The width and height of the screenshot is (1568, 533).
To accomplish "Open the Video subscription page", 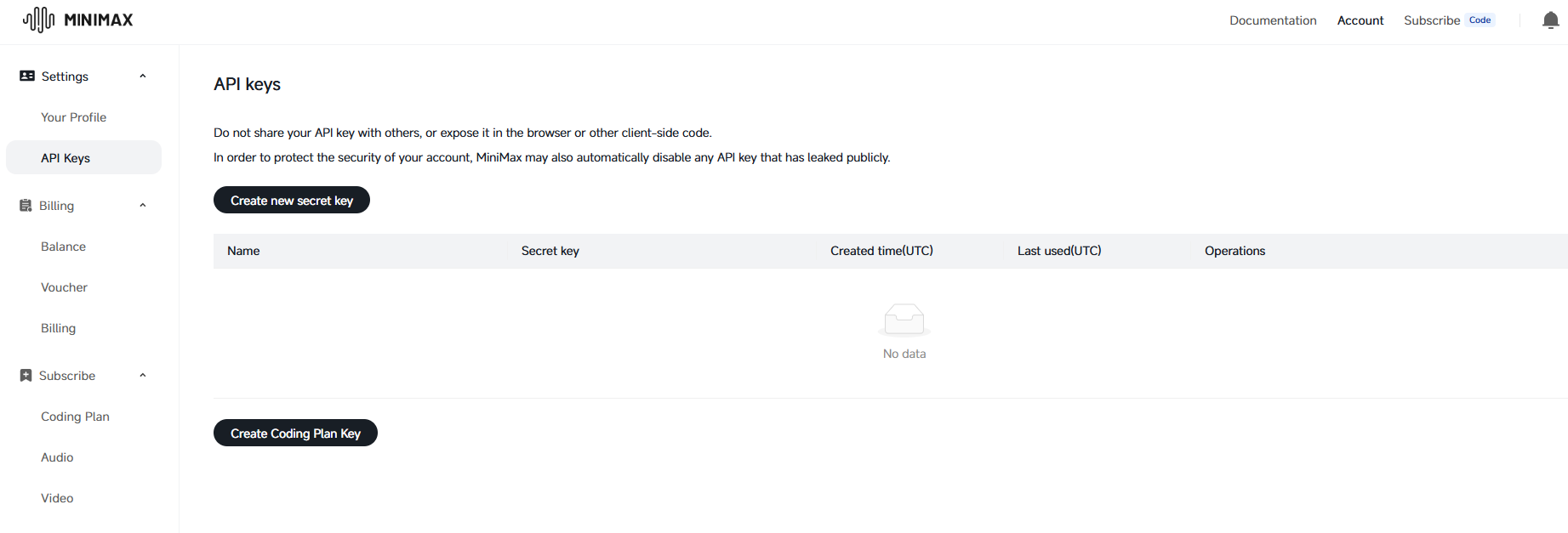I will click(x=58, y=498).
